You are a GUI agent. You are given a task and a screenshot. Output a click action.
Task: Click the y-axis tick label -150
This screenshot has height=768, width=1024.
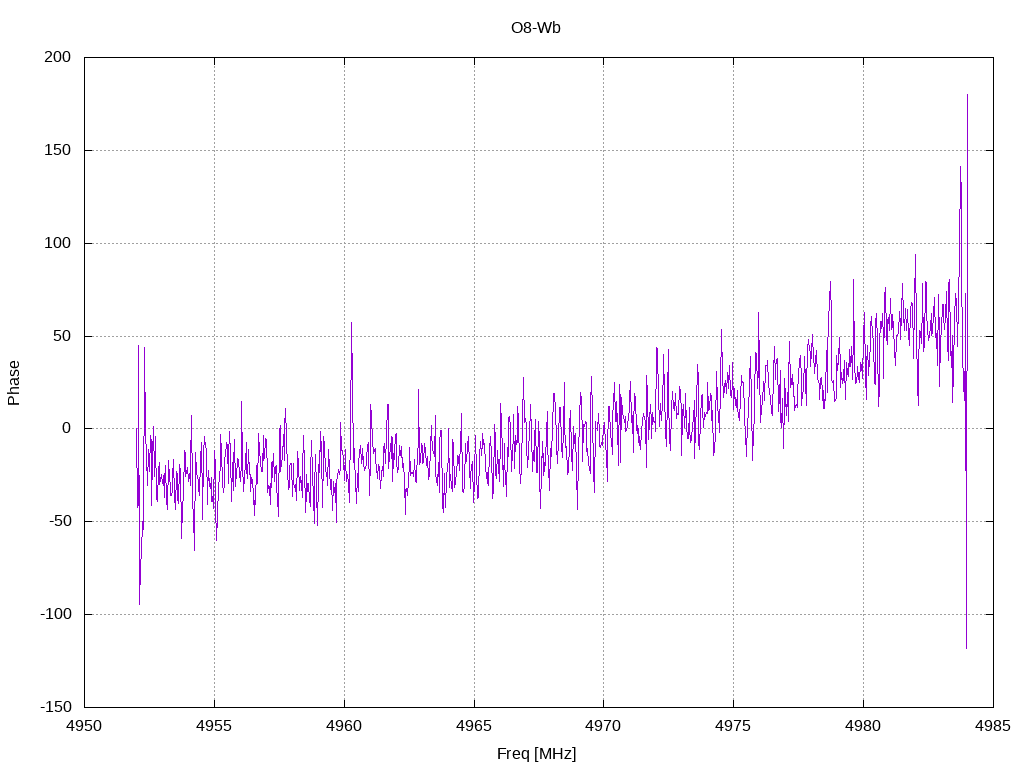[56, 707]
